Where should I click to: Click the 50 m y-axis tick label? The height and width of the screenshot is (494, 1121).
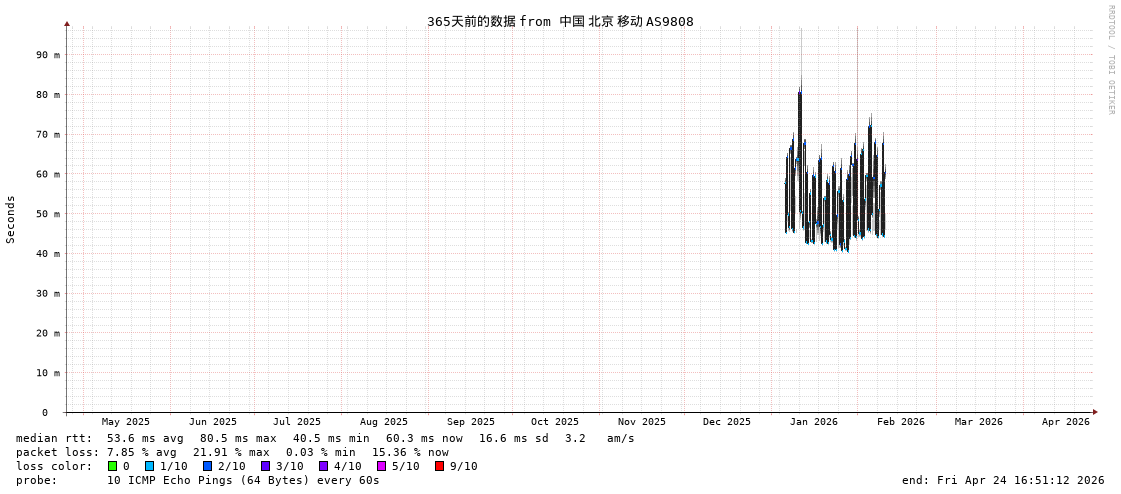click(49, 214)
